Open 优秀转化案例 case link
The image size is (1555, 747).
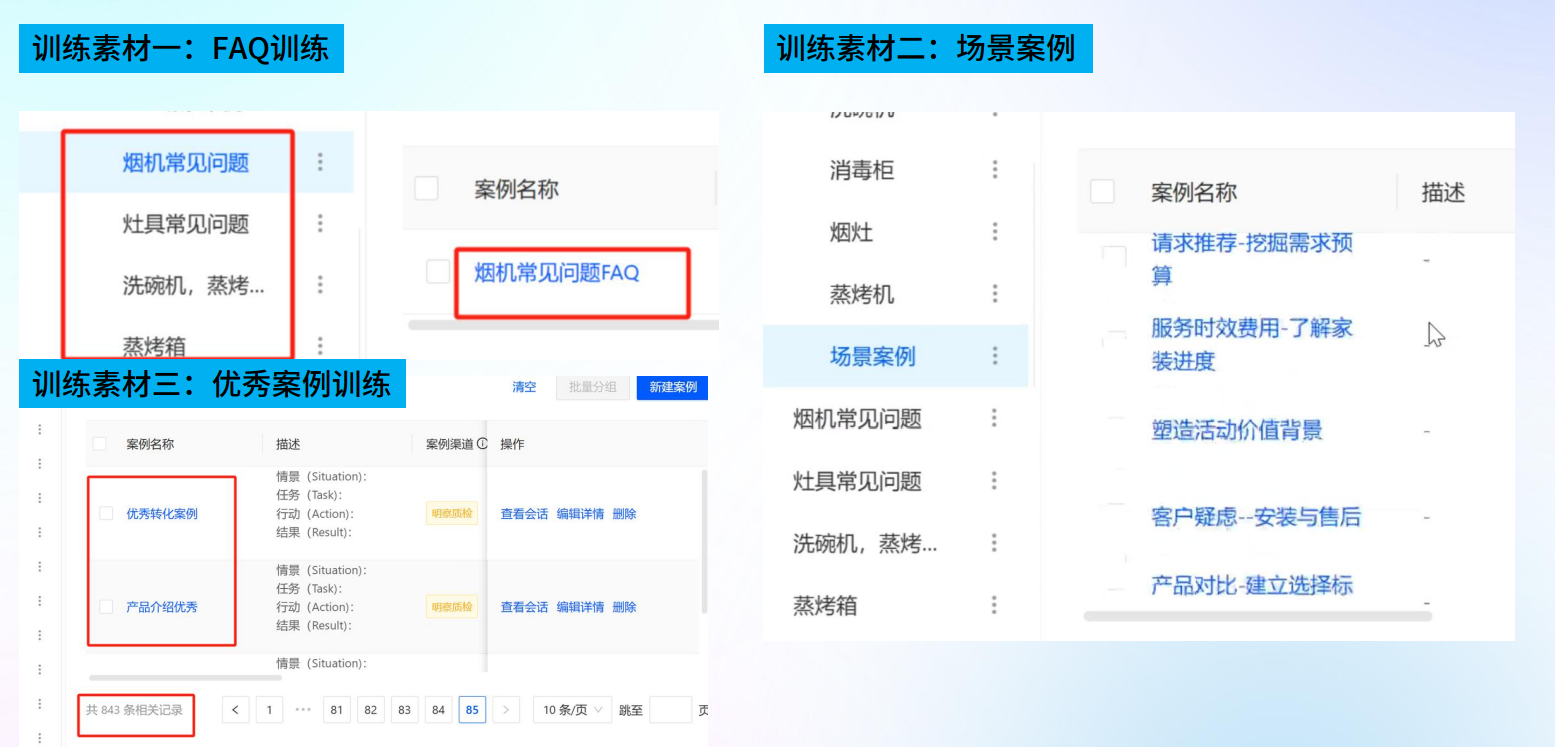(162, 514)
